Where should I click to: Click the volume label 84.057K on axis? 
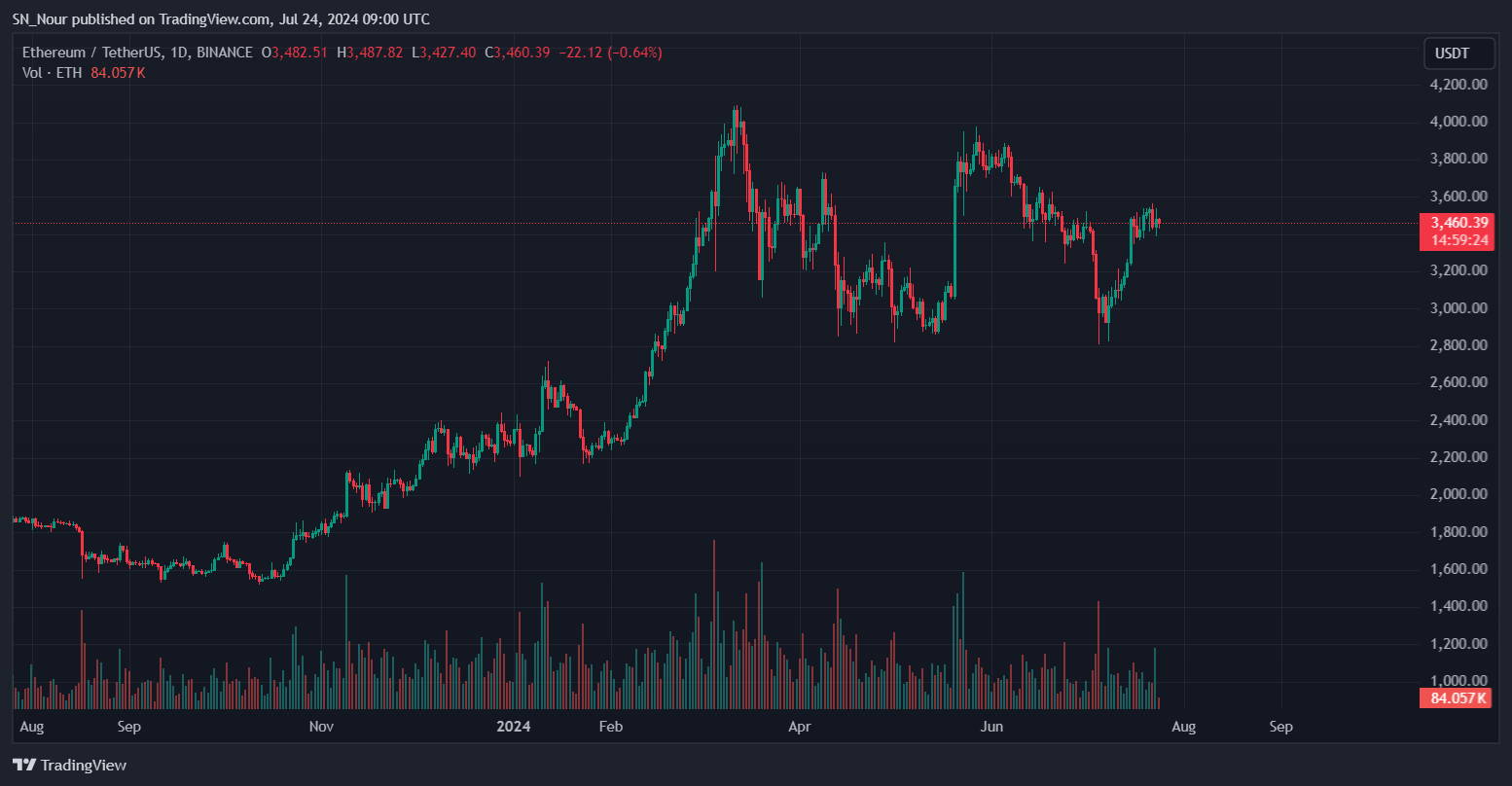click(1457, 697)
